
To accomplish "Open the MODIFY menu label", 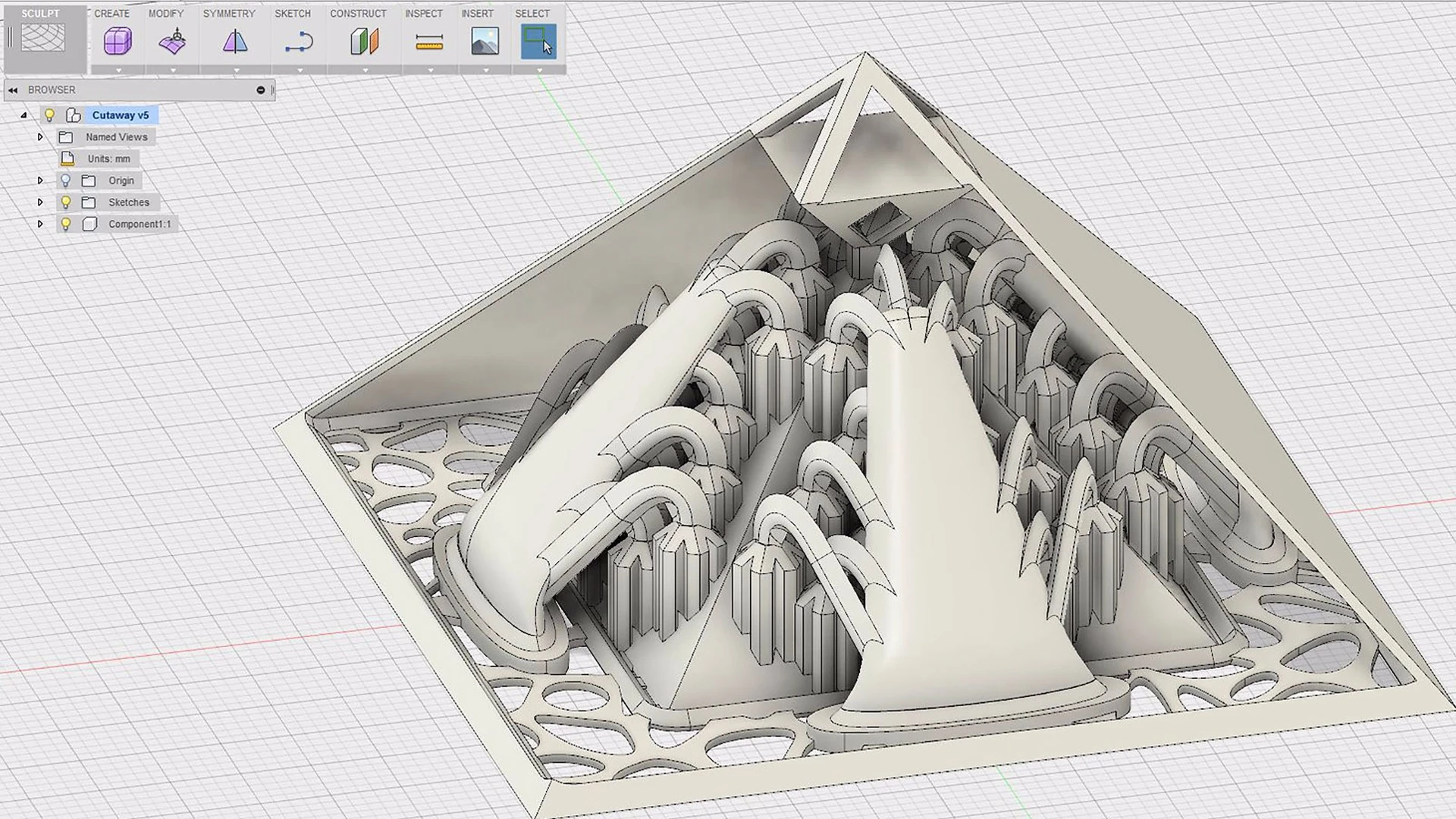I will (166, 14).
